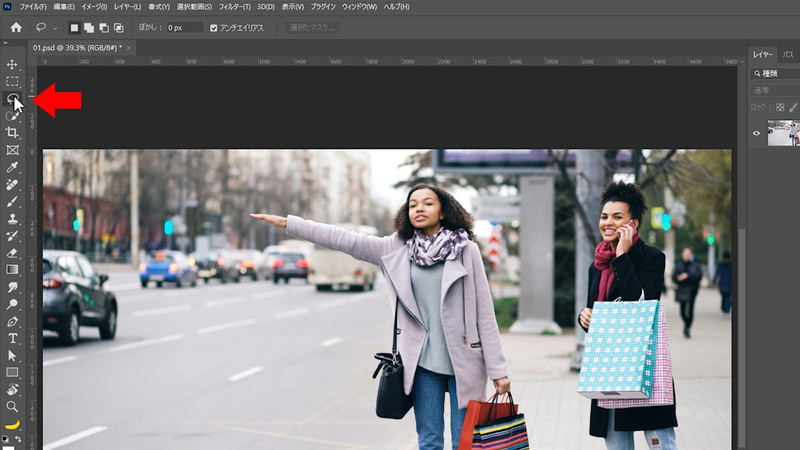Select the Path Selection tool

tap(12, 356)
